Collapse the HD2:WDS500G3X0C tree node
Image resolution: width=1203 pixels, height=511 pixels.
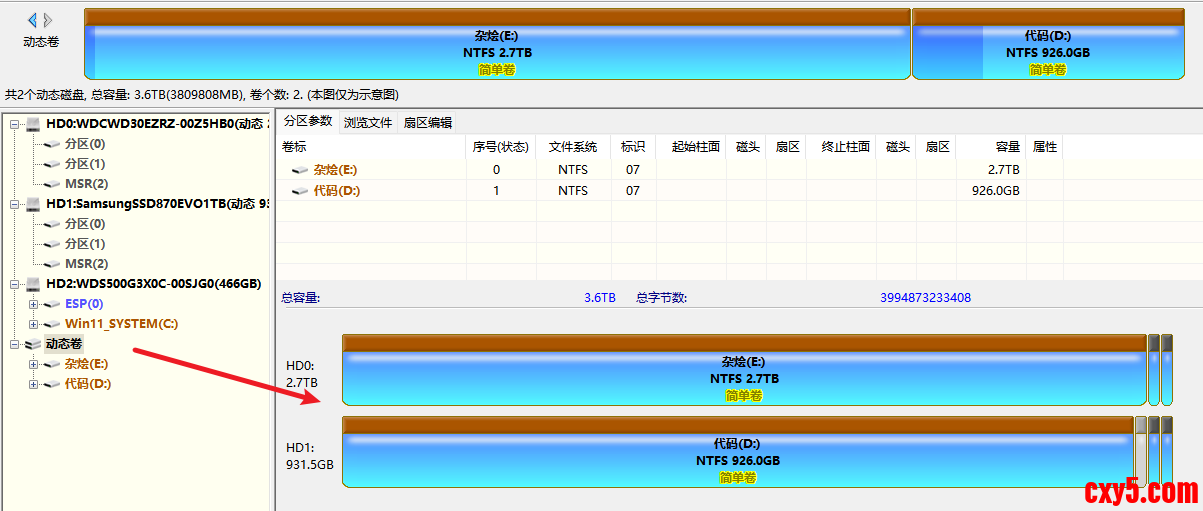pyautogui.click(x=15, y=284)
